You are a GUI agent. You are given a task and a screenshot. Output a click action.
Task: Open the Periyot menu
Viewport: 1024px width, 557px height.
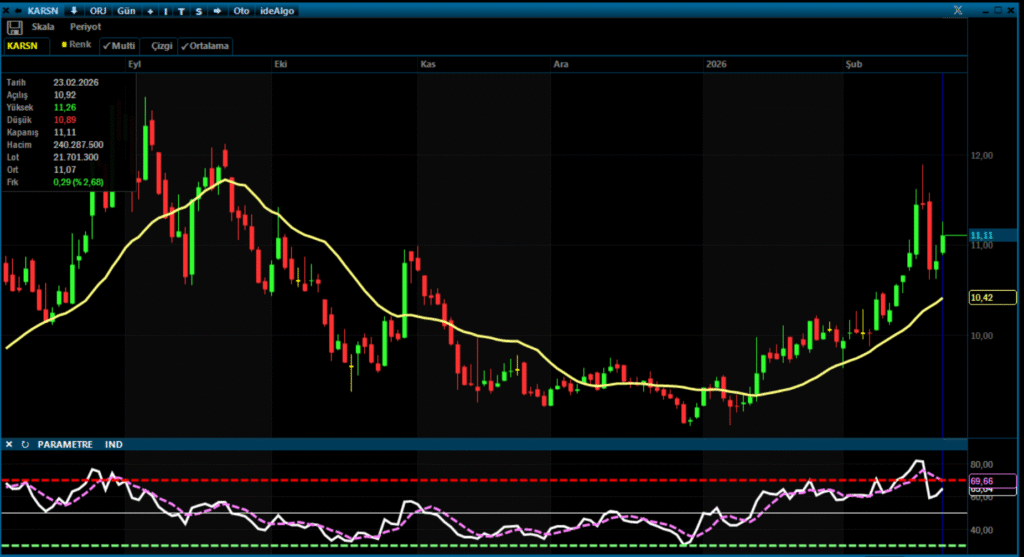point(85,27)
